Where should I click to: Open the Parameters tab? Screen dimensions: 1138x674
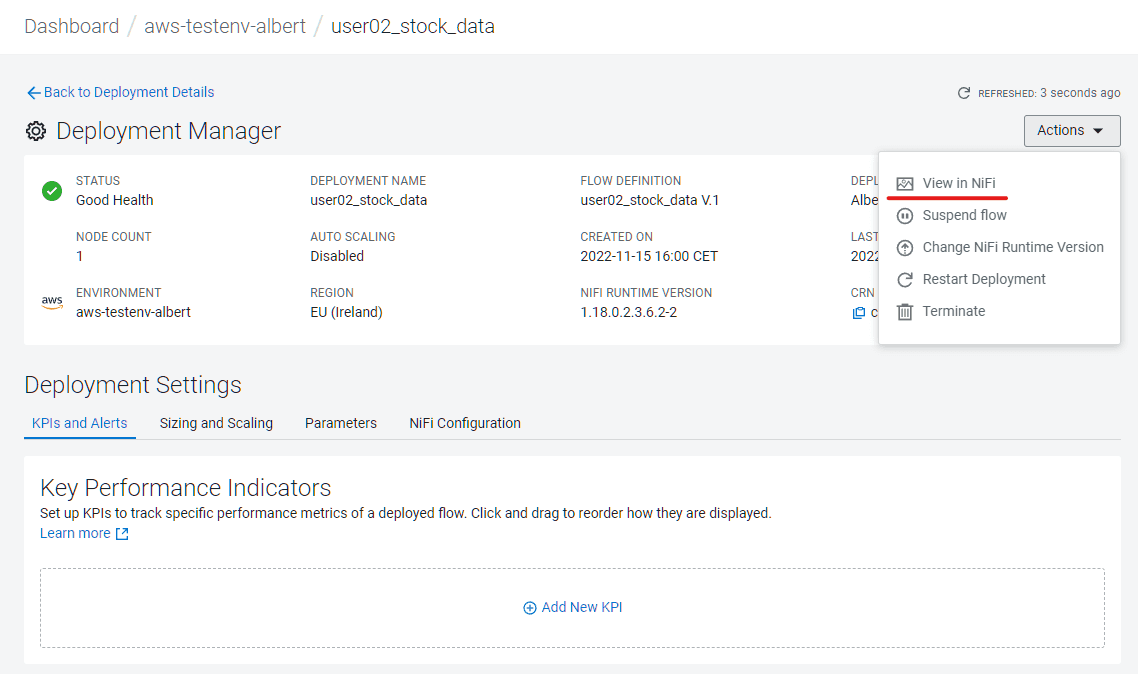341,423
